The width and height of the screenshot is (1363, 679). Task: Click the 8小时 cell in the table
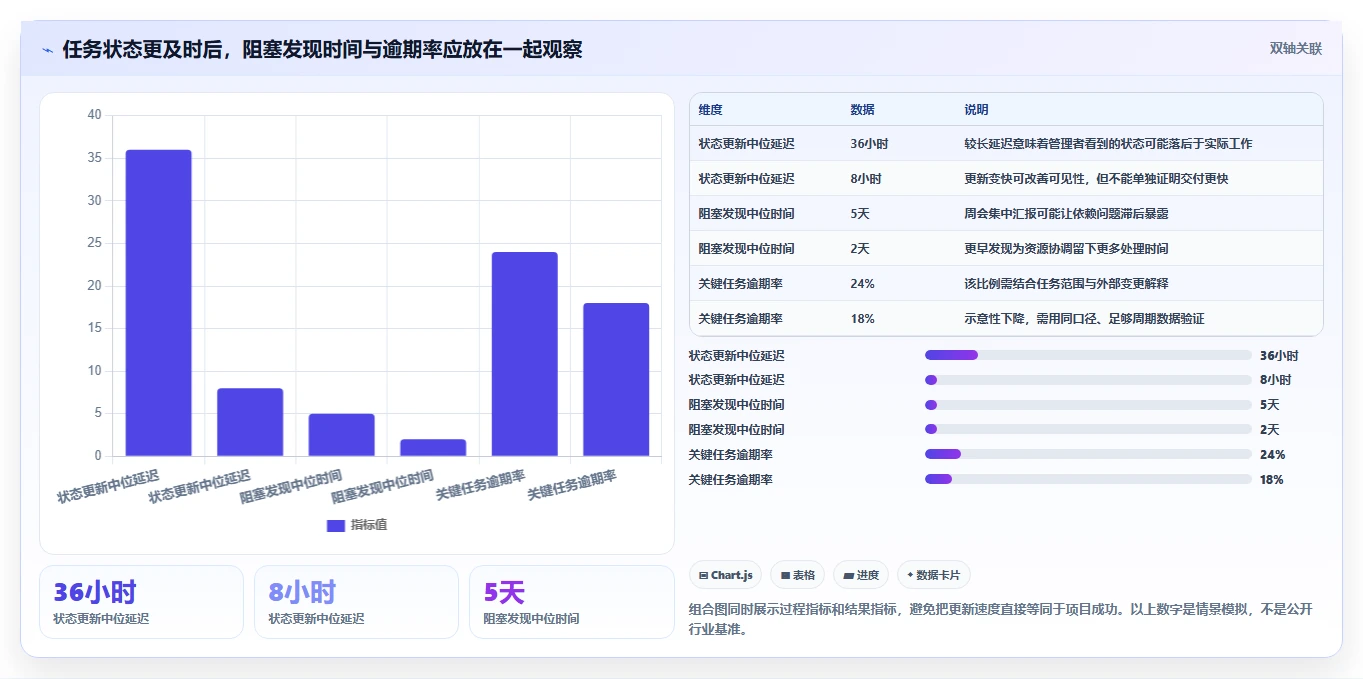click(866, 179)
